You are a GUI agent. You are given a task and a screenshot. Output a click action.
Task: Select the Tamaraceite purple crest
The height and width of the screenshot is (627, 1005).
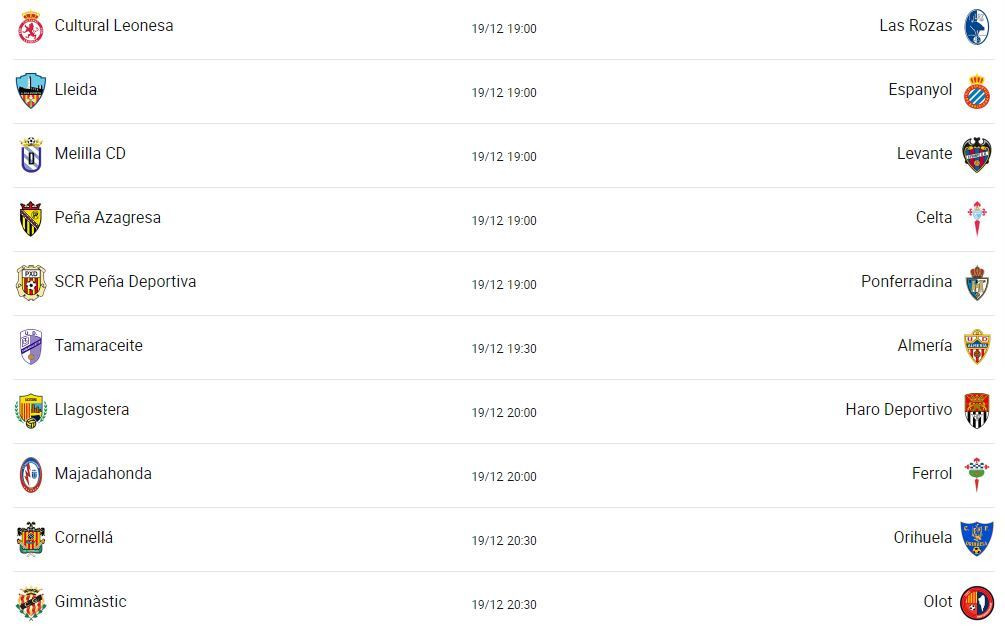coord(30,347)
